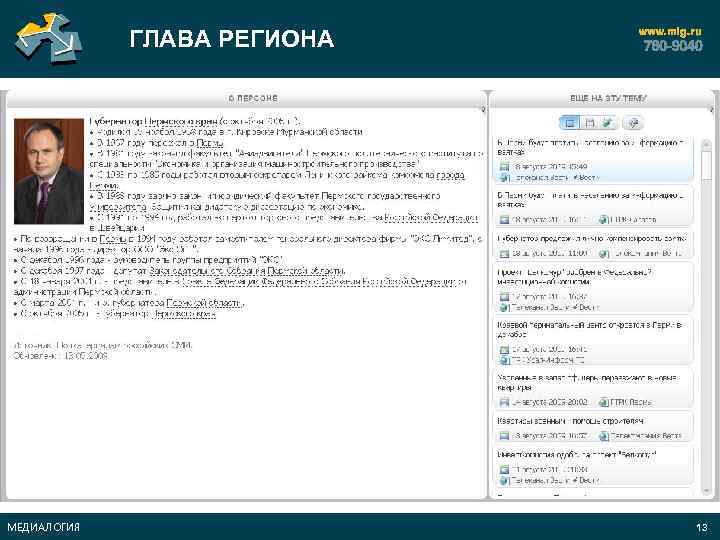Click the 'ГТРК Пермь' source icon

click(604, 402)
